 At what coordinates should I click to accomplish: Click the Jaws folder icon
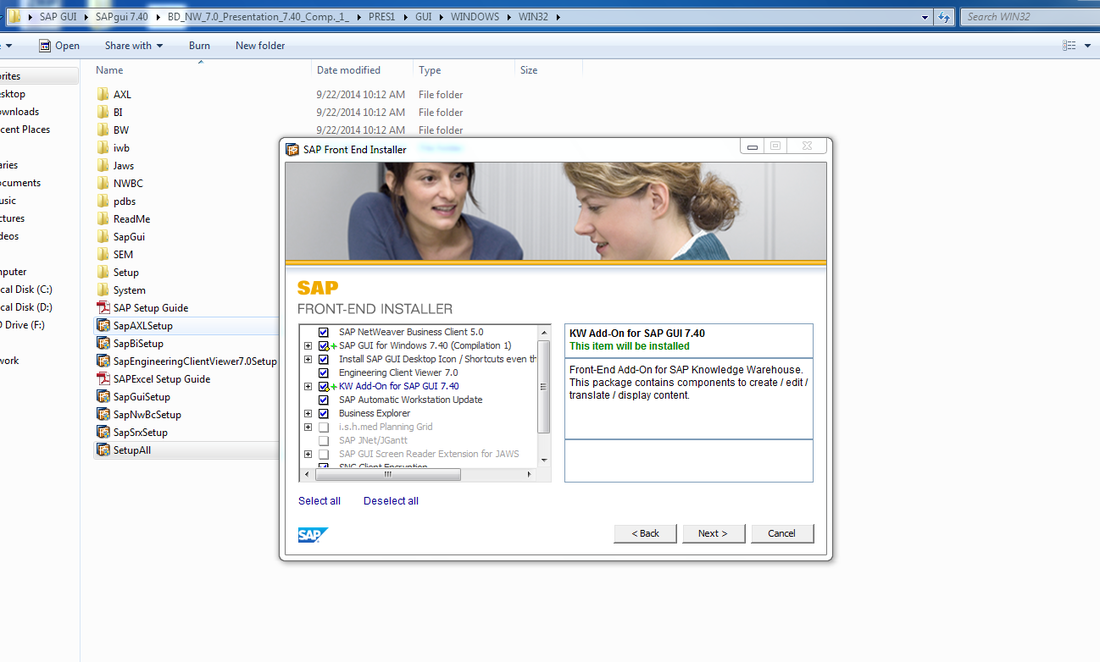[x=103, y=166]
